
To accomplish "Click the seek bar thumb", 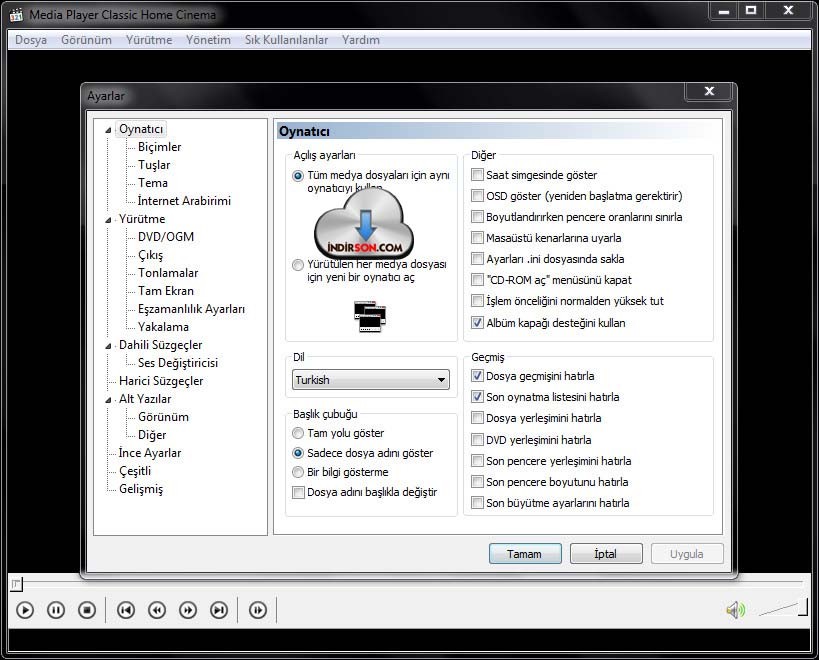I will 16,584.
